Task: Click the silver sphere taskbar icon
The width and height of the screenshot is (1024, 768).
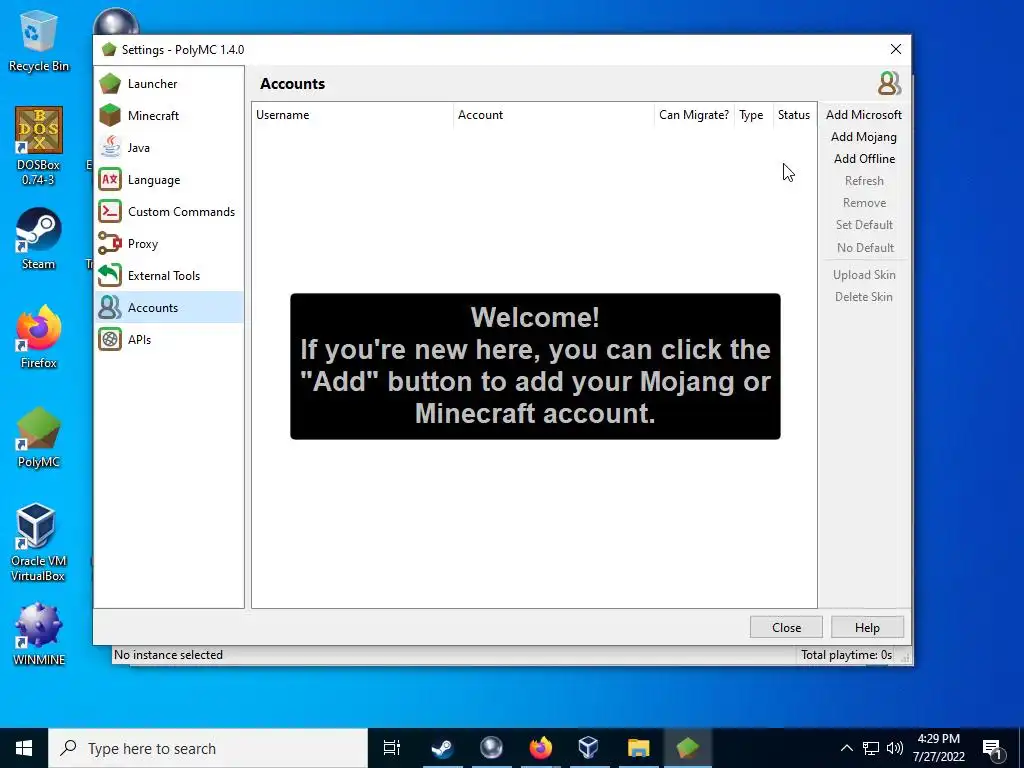Action: coord(491,748)
